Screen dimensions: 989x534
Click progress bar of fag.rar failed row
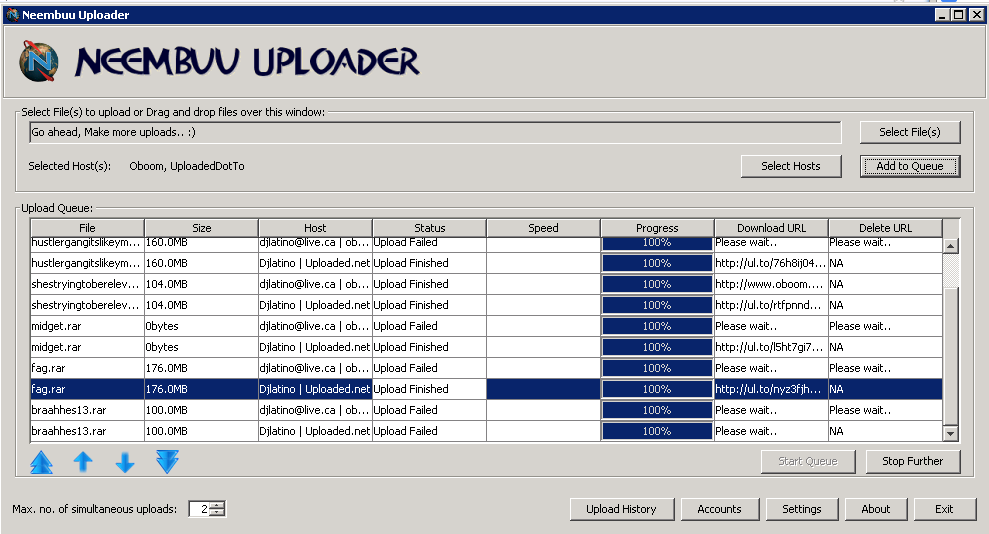[657, 368]
